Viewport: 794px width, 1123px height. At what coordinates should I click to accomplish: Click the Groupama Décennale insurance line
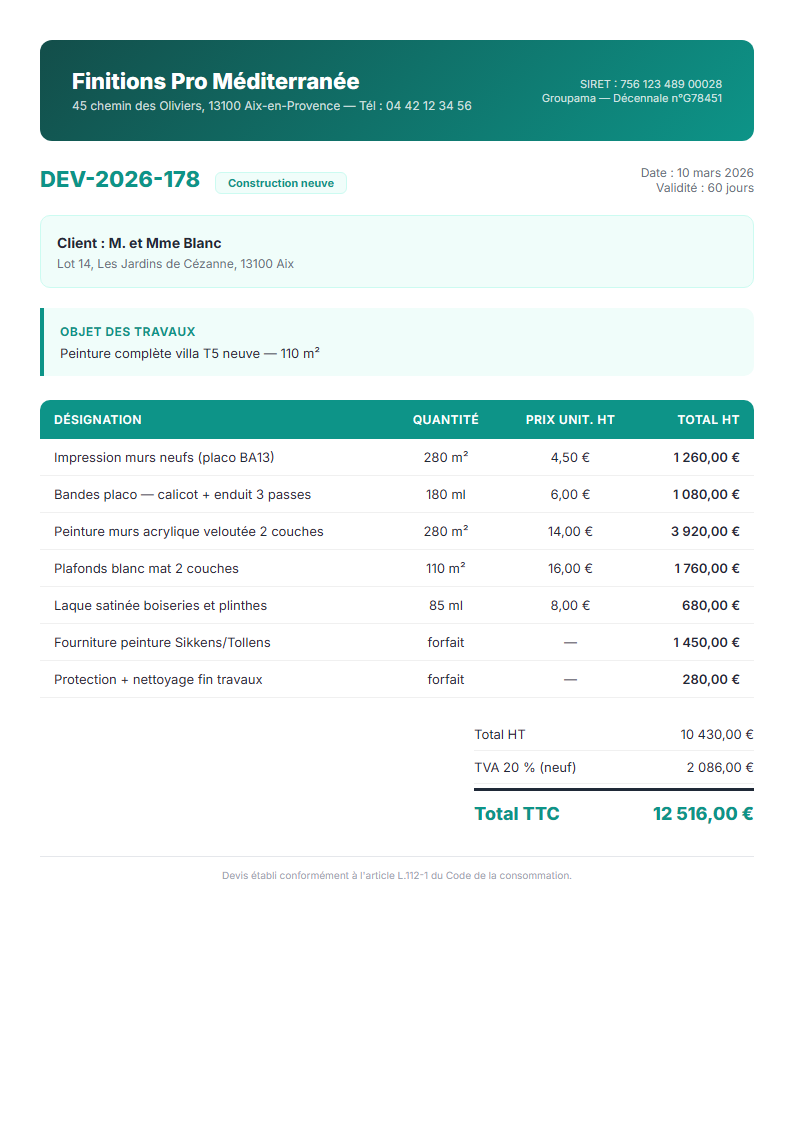click(x=631, y=98)
